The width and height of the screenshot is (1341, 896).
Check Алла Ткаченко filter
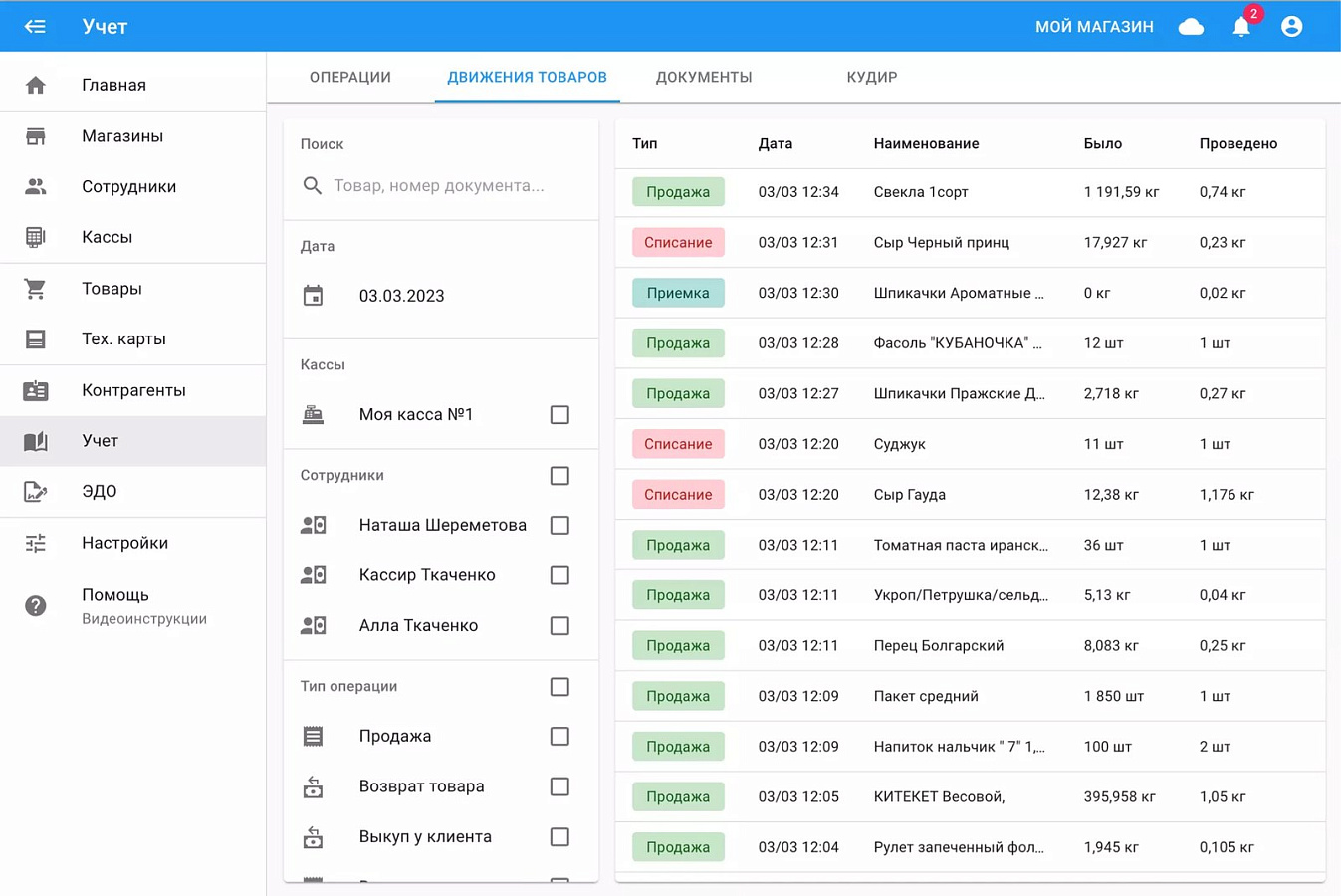pos(559,626)
